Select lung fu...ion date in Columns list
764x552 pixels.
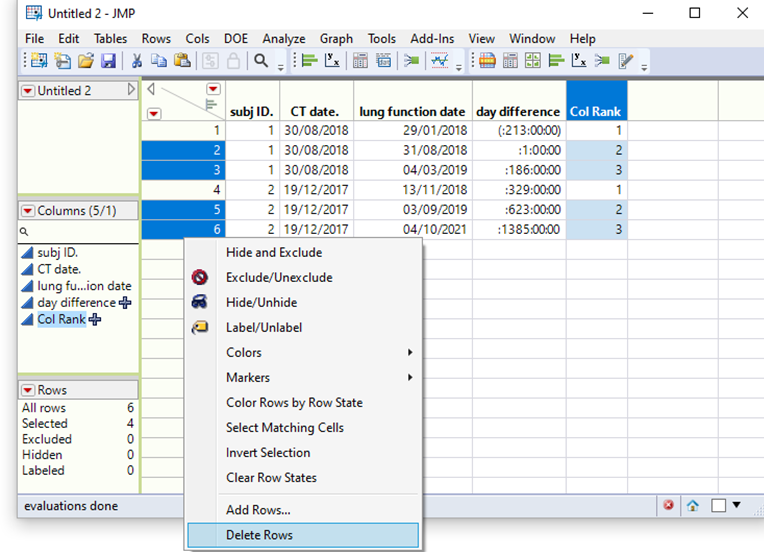[x=84, y=286]
